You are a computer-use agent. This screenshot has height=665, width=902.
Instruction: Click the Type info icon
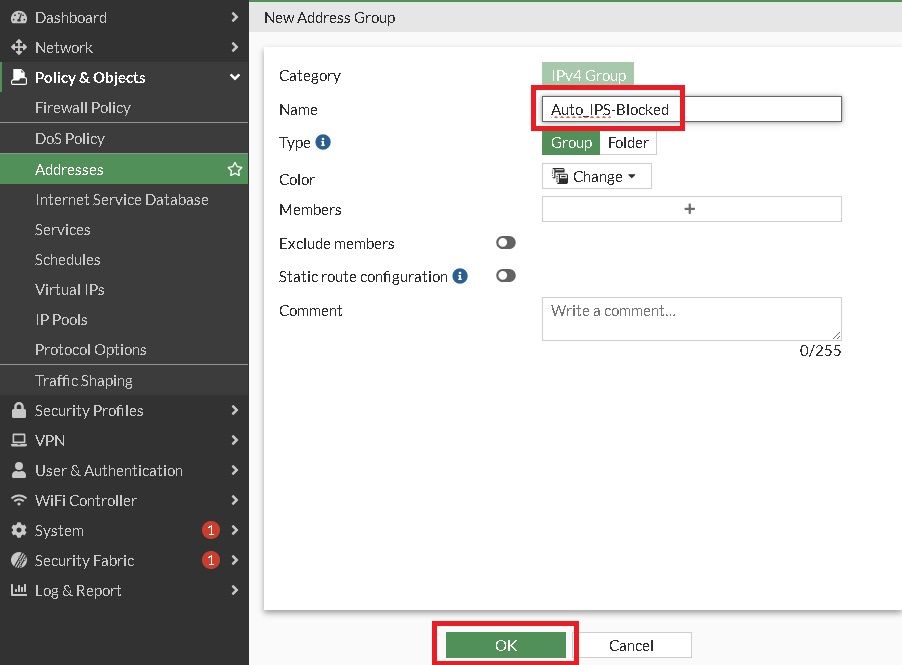tap(323, 142)
